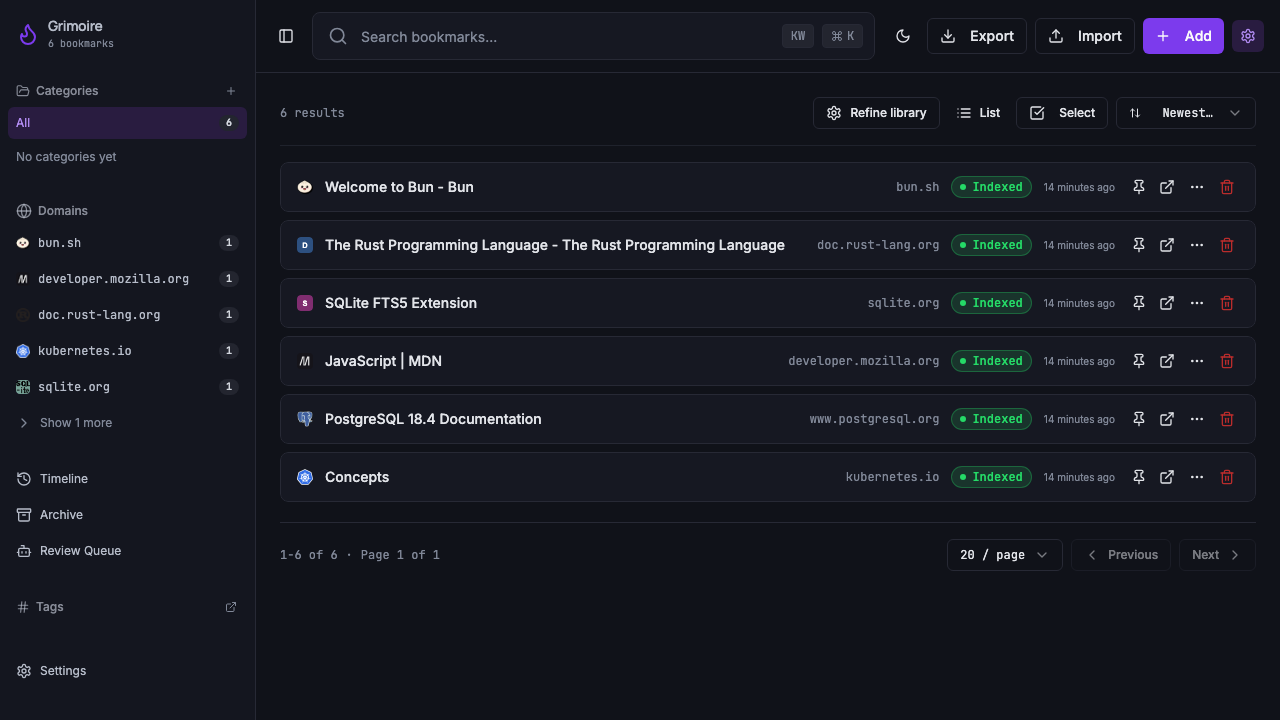1280x720 pixels.
Task: Open the Refine library options
Action: (x=876, y=113)
